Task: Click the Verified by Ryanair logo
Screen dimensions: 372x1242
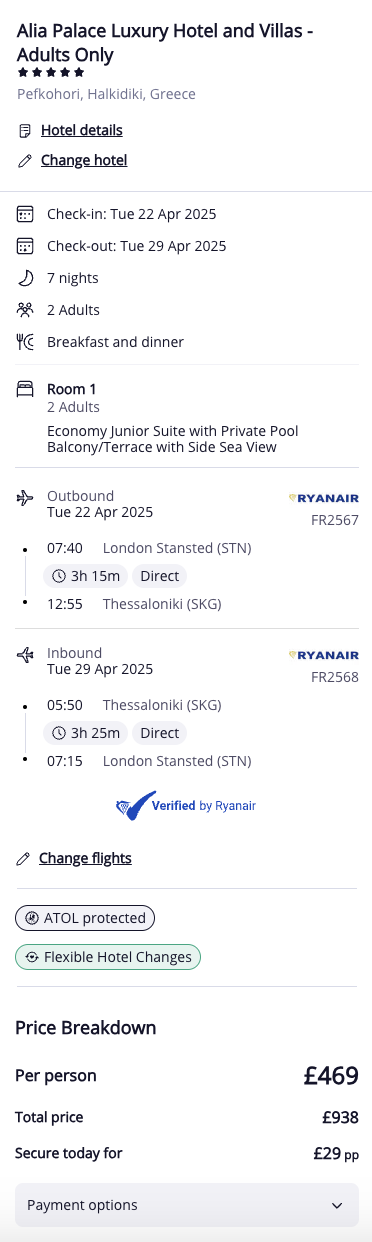Action: [x=186, y=804]
